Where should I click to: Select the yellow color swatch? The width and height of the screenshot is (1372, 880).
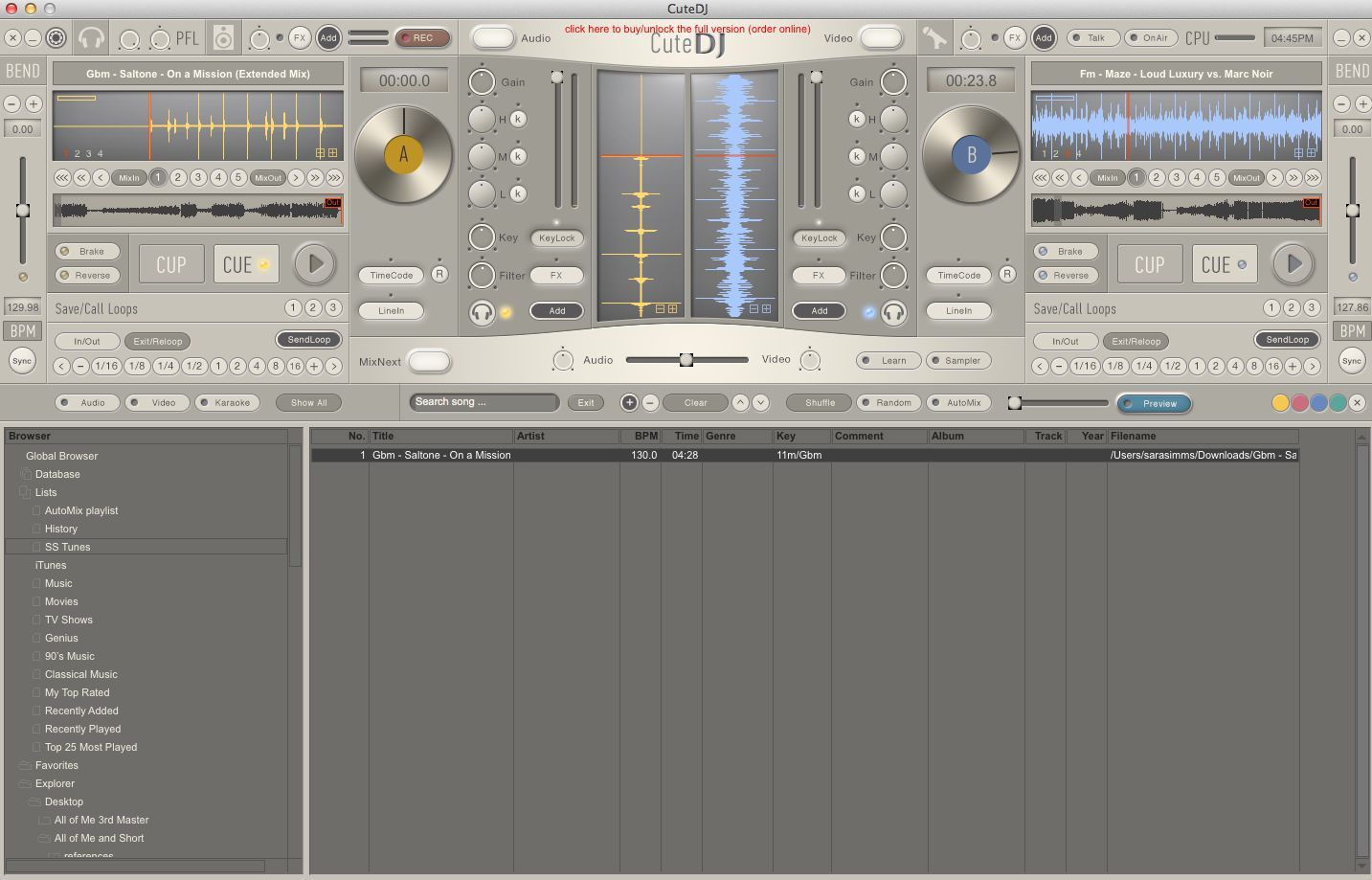click(1280, 403)
